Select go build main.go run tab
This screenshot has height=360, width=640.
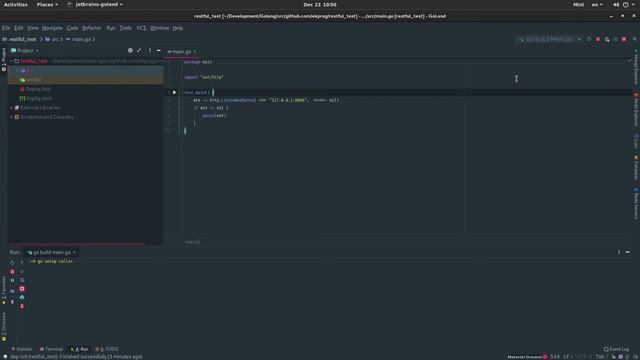point(51,252)
